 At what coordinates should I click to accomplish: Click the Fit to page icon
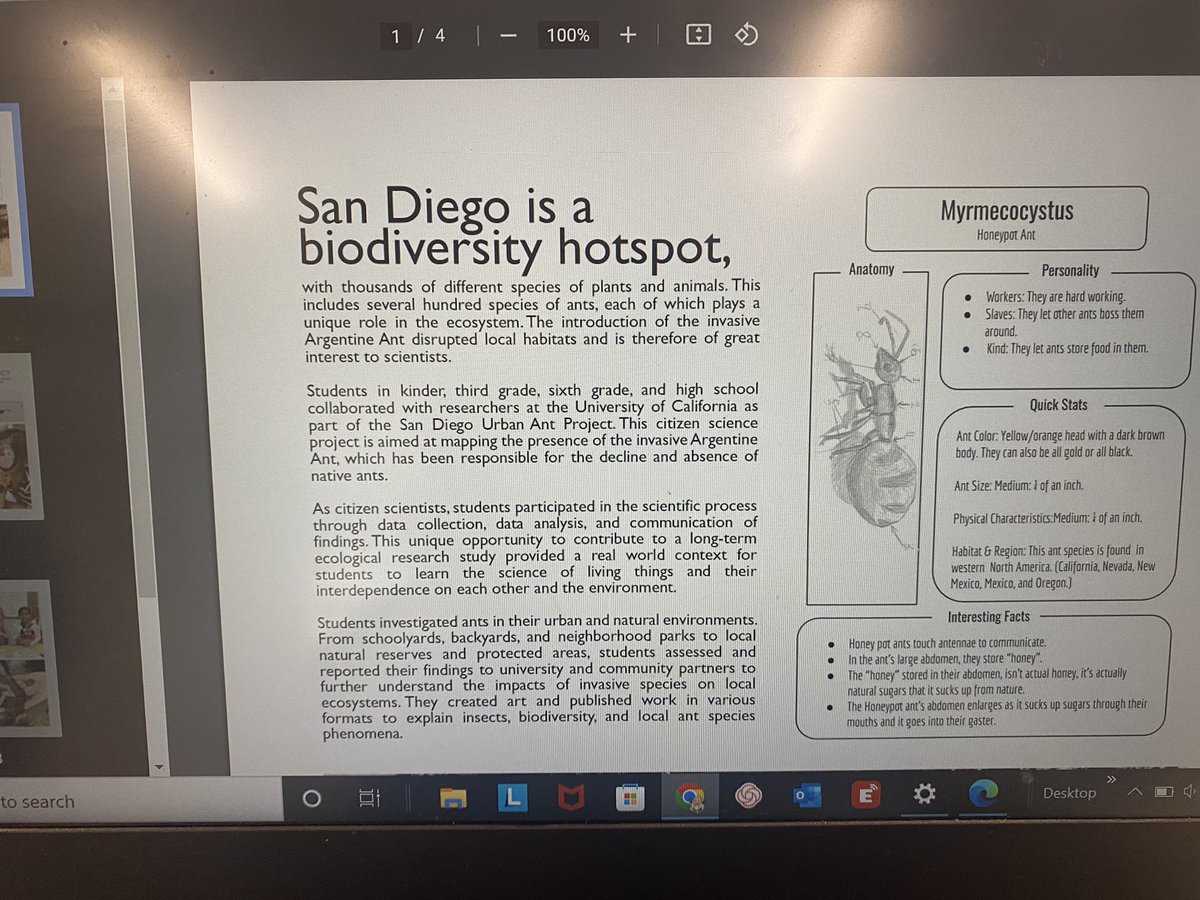[x=698, y=35]
